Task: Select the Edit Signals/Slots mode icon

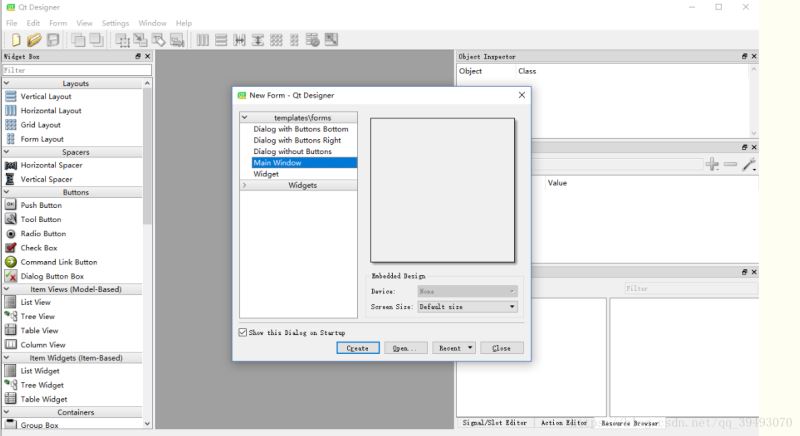Action: tap(140, 40)
